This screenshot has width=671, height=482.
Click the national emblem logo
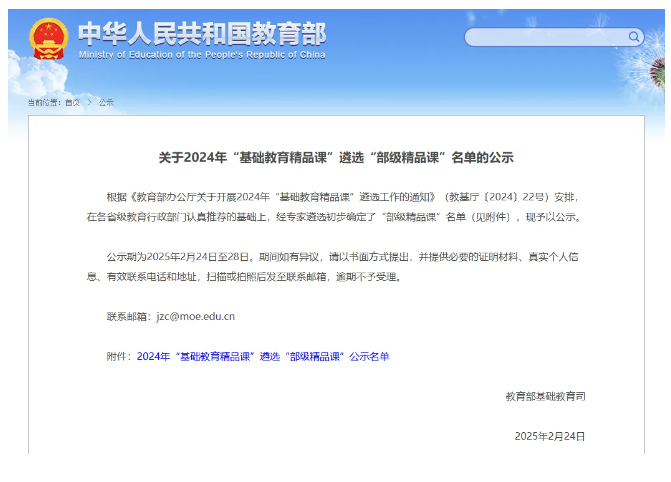[49, 39]
